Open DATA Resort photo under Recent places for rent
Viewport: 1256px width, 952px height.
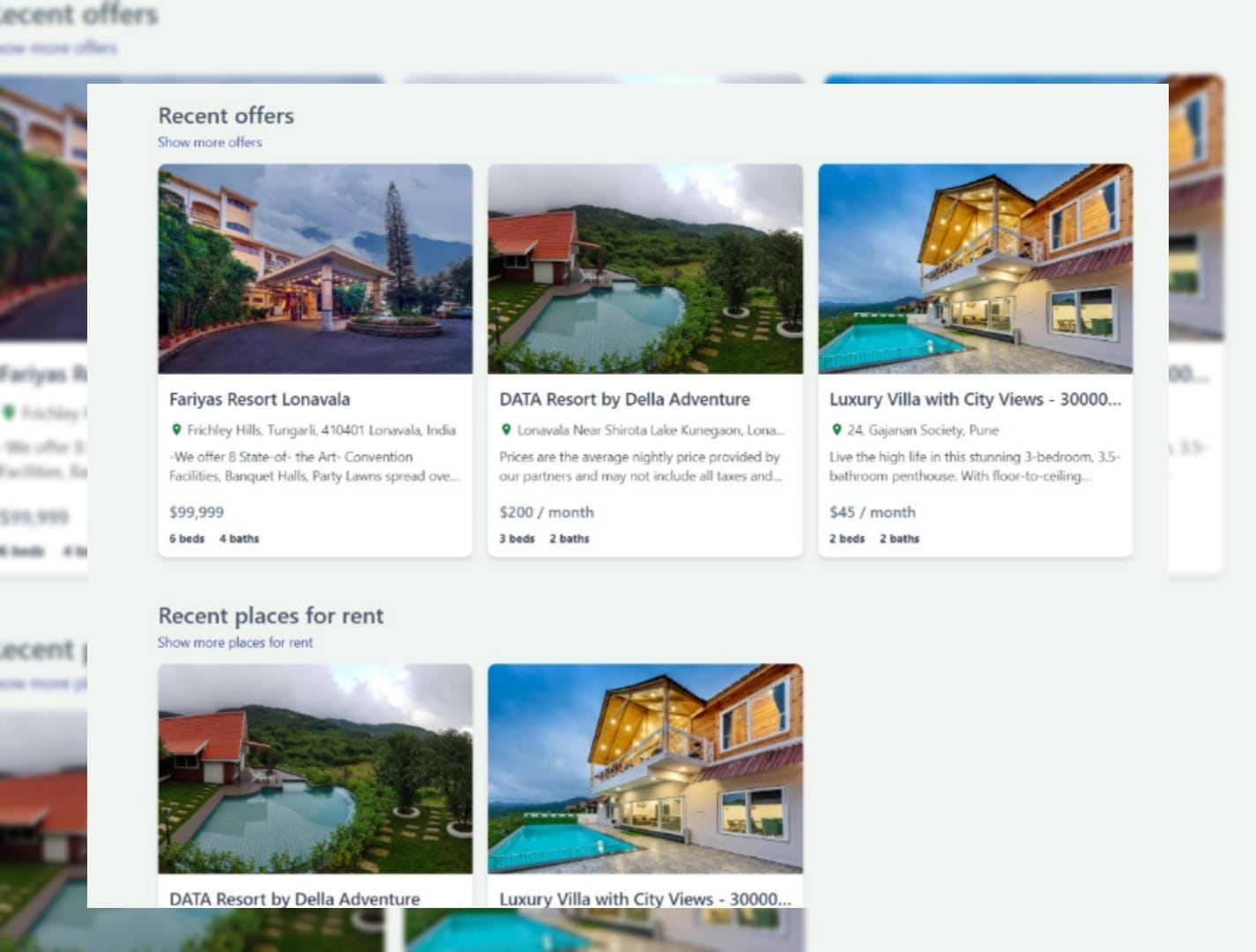(316, 769)
